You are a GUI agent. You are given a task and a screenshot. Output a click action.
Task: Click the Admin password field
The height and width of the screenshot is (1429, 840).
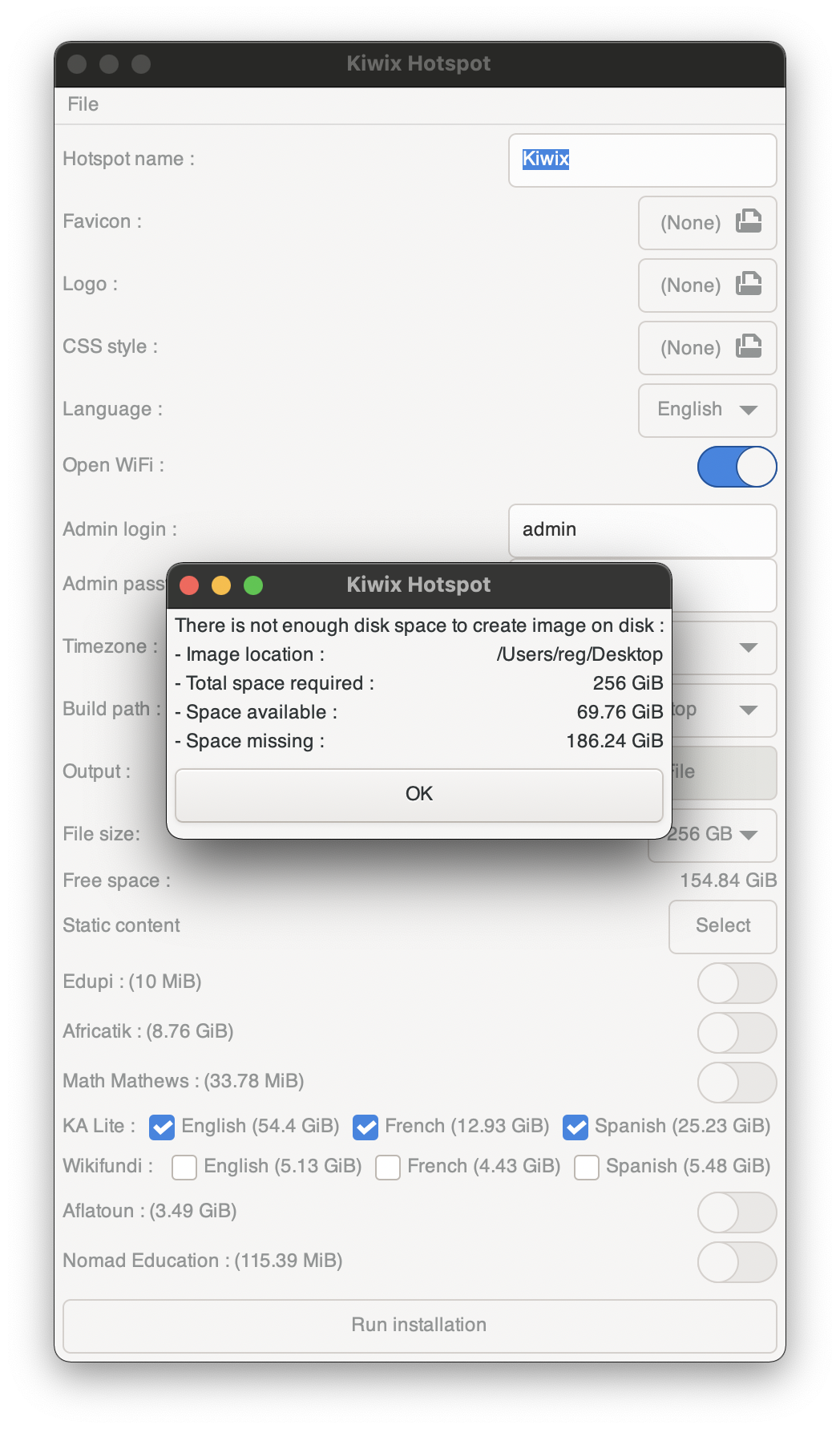(724, 585)
